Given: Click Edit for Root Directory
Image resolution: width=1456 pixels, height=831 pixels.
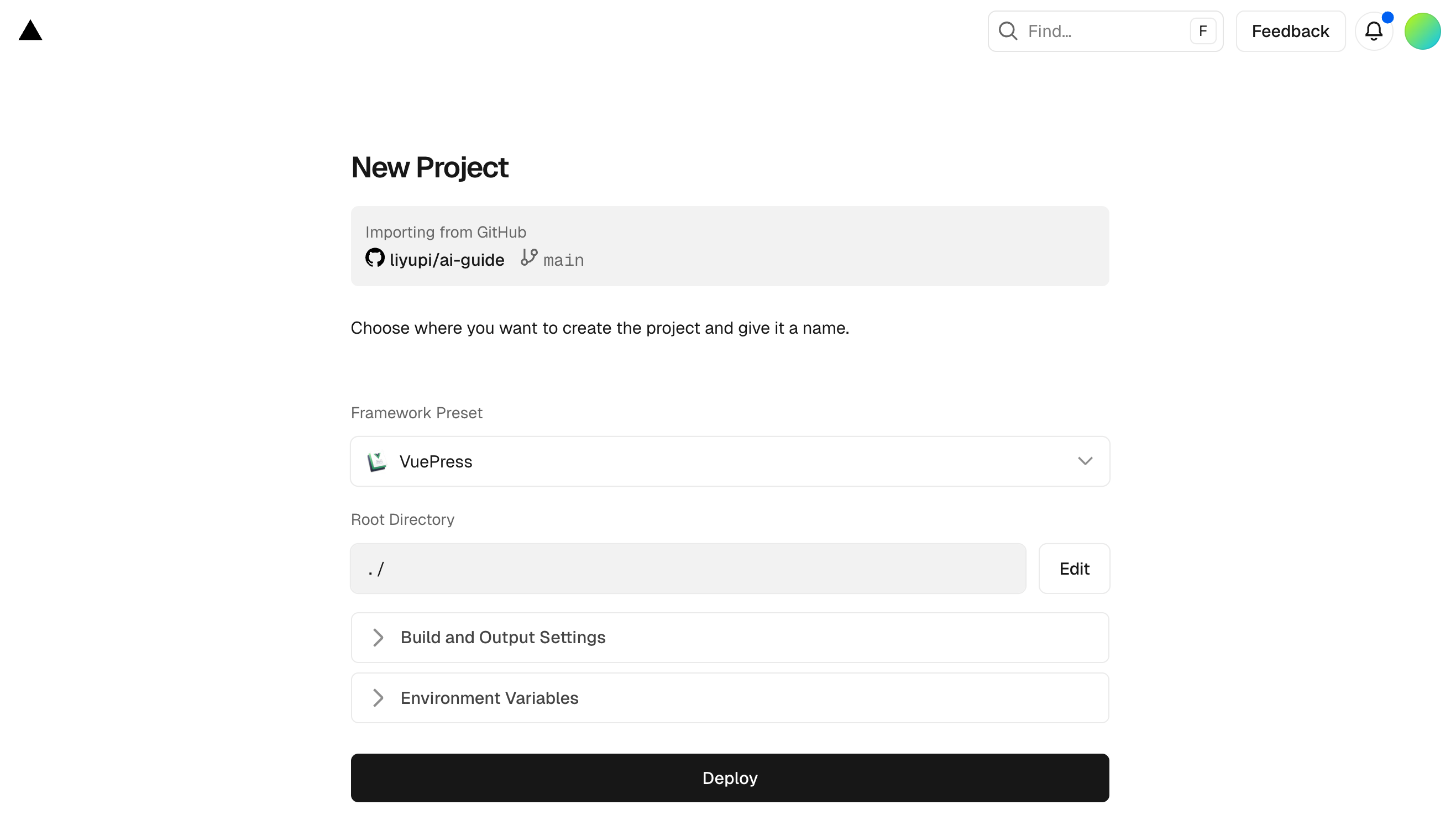Looking at the screenshot, I should 1073,569.
